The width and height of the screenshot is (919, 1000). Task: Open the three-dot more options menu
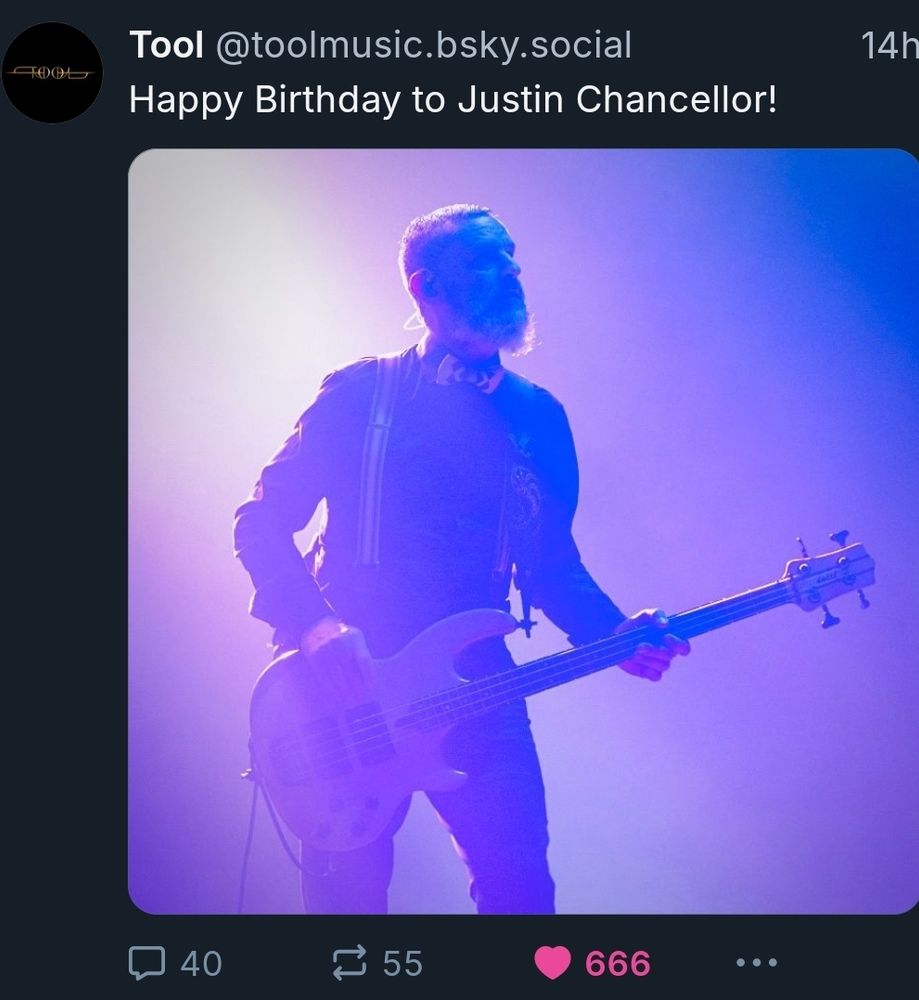[756, 962]
